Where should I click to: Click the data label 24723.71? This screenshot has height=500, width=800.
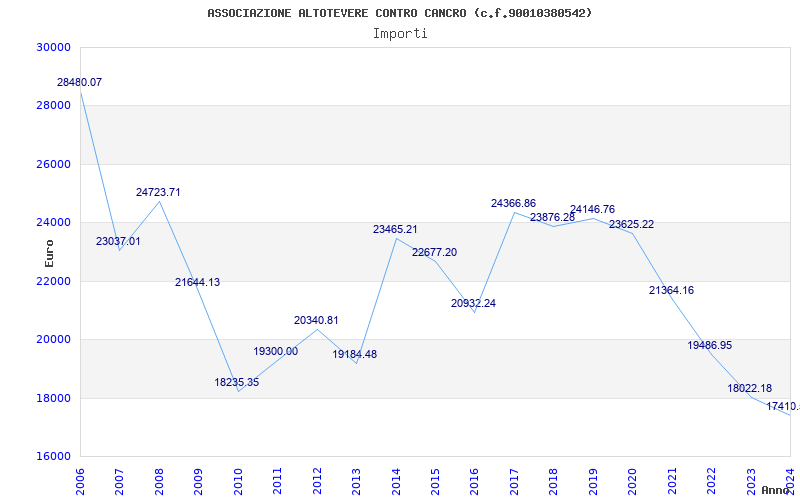coord(158,192)
